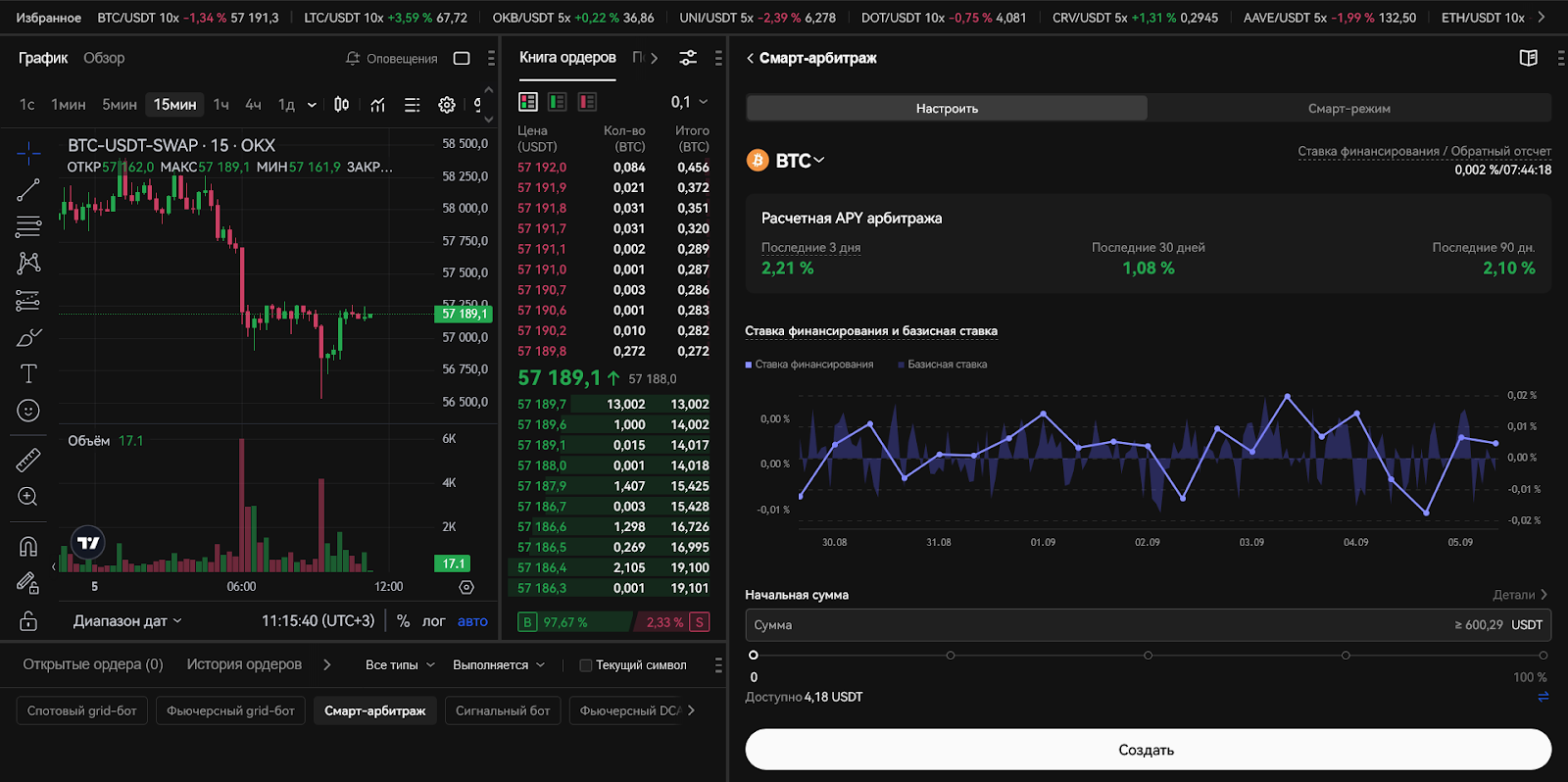1568x782 pixels.
Task: Set amount slider to 50% midpoint
Action: tap(1148, 655)
